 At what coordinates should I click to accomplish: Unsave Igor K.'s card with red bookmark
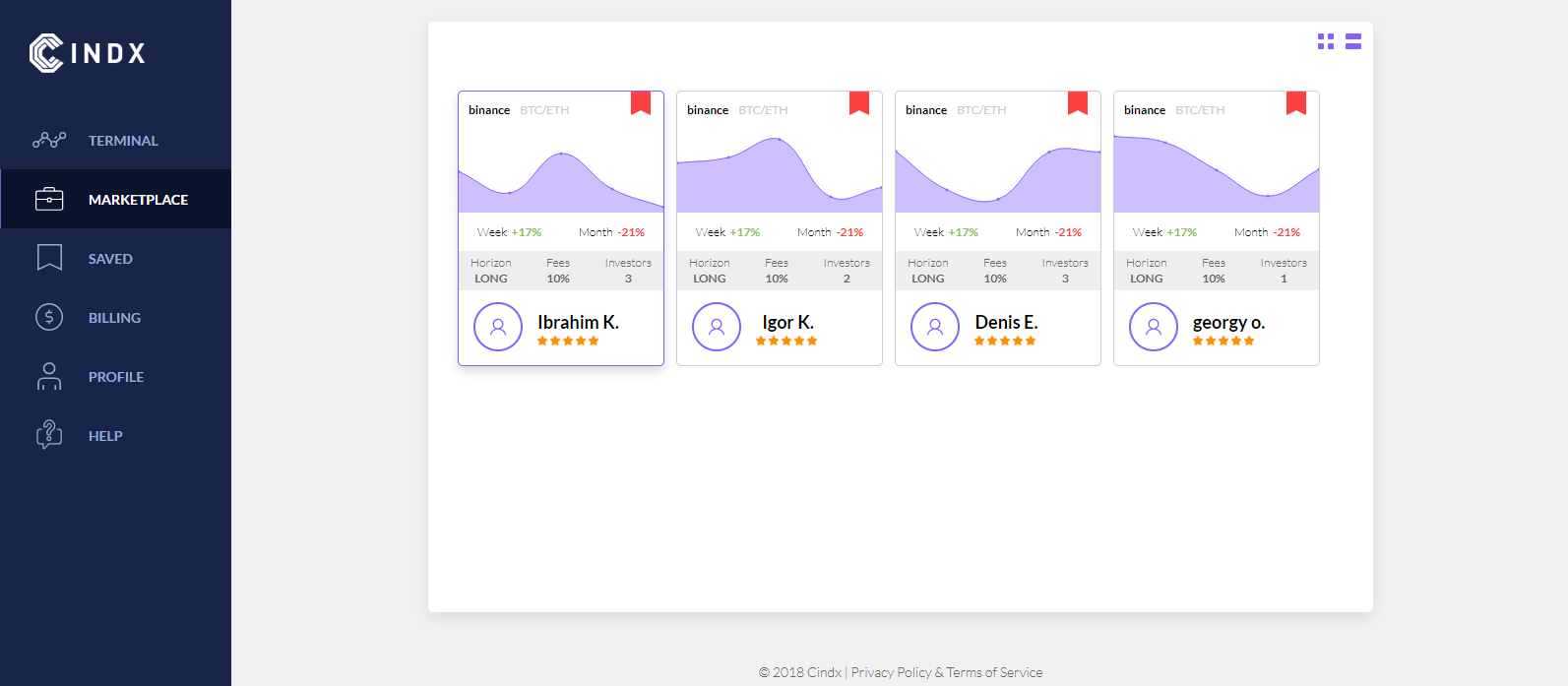click(859, 102)
